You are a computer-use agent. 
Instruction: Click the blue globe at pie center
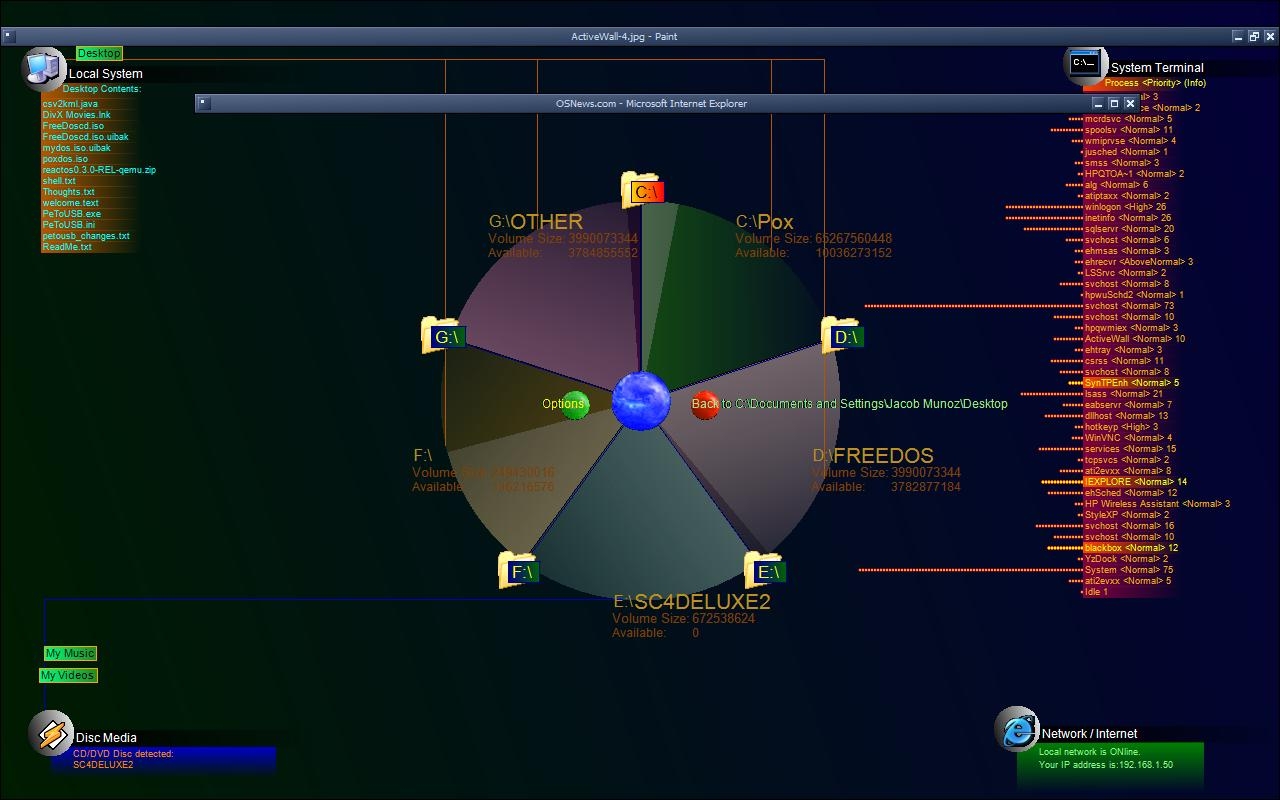641,401
